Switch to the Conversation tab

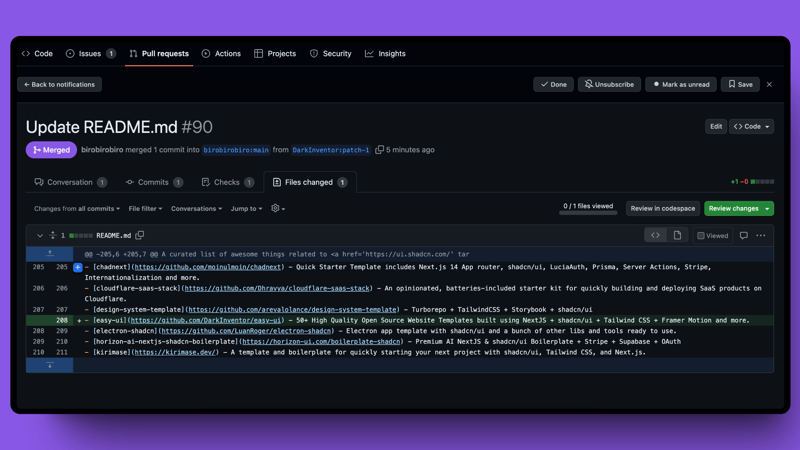coord(70,182)
